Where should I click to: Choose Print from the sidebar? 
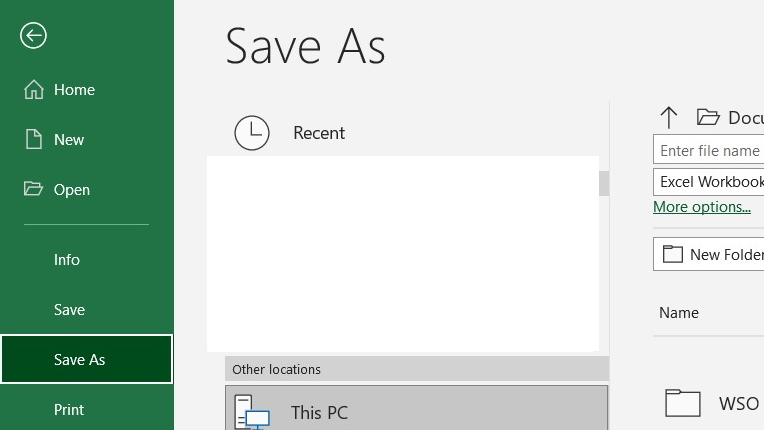(x=69, y=410)
